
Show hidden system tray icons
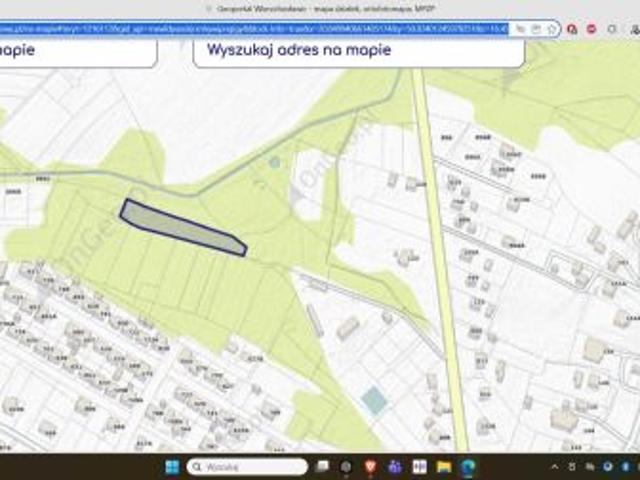click(x=555, y=467)
